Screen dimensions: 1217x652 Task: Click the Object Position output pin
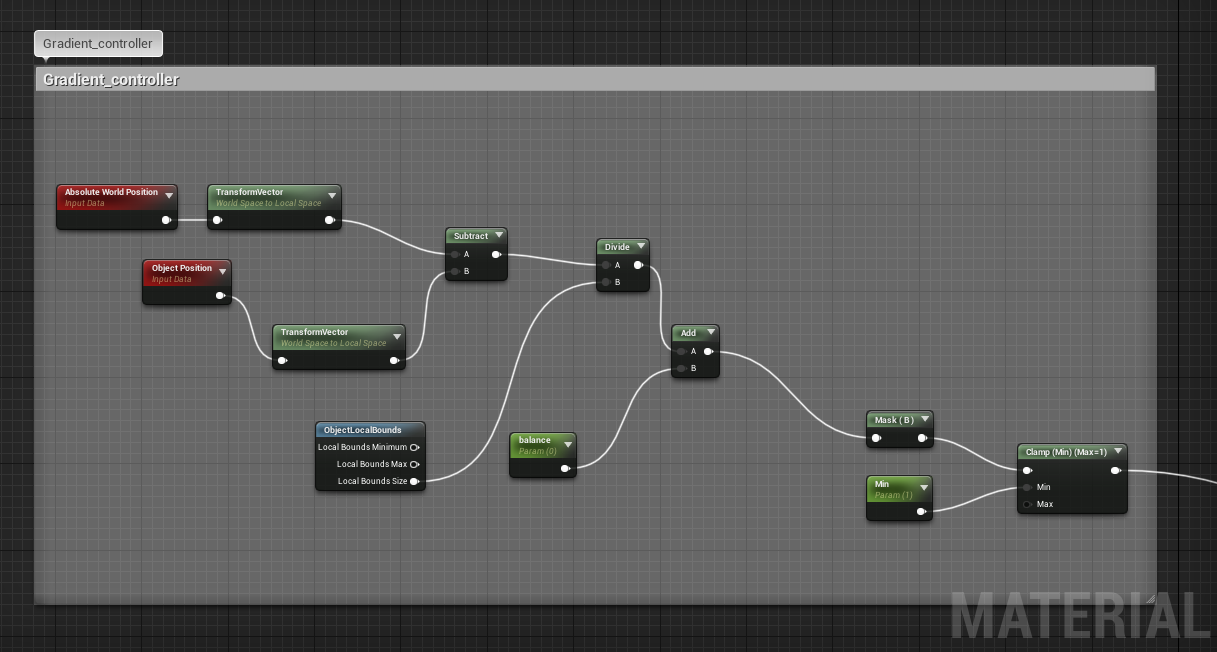point(221,295)
